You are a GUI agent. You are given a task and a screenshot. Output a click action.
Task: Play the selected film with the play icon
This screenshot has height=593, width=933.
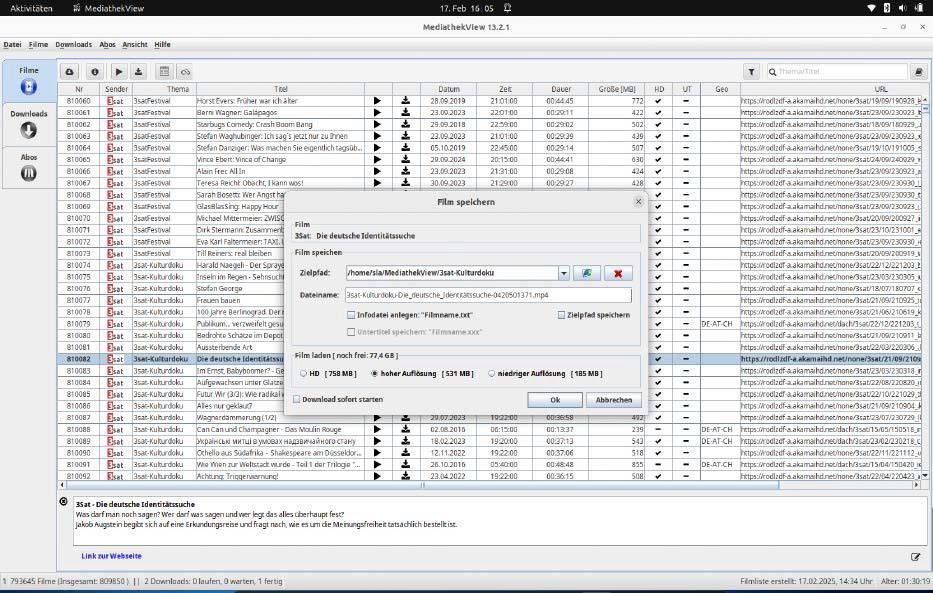119,71
